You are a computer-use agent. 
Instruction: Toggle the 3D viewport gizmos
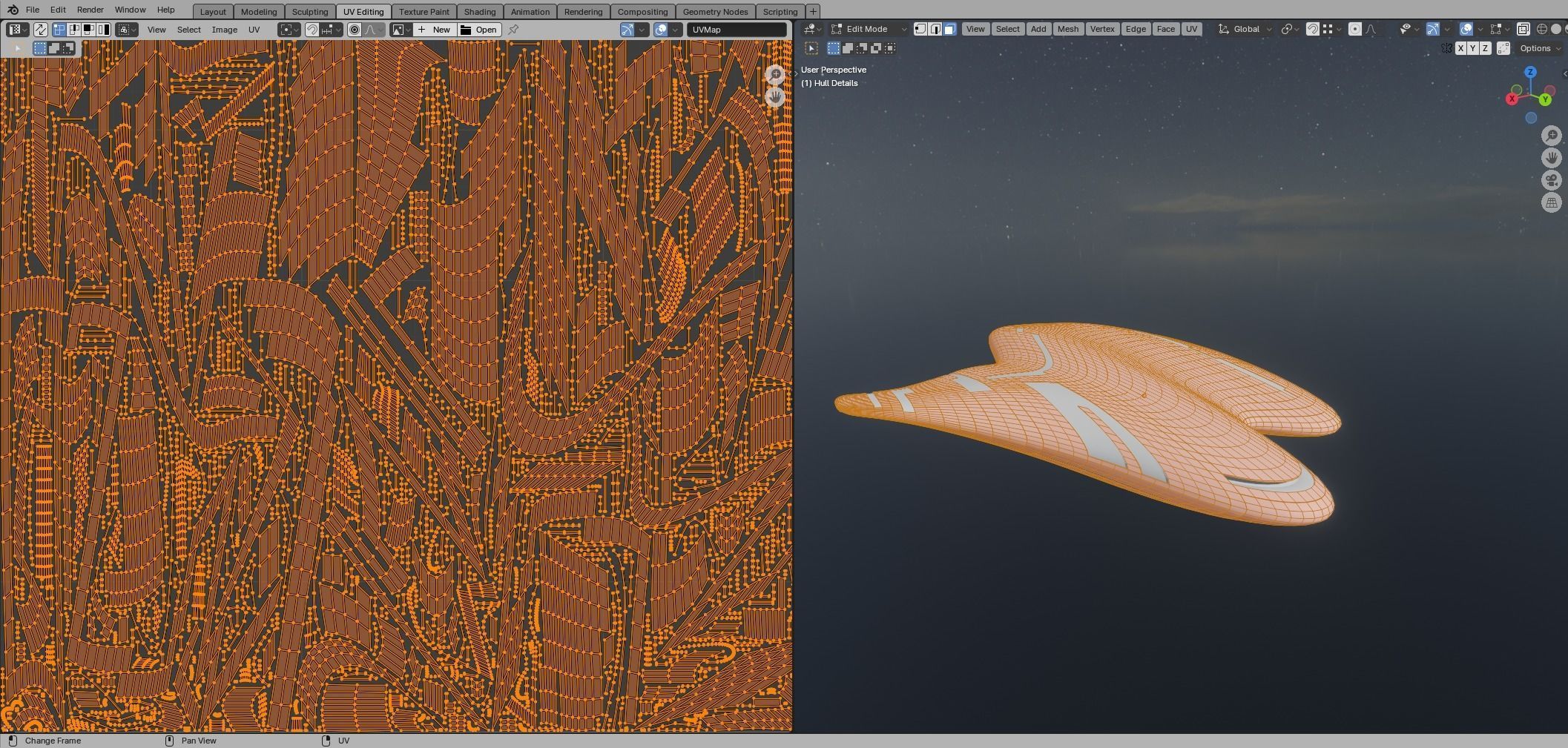point(1432,29)
